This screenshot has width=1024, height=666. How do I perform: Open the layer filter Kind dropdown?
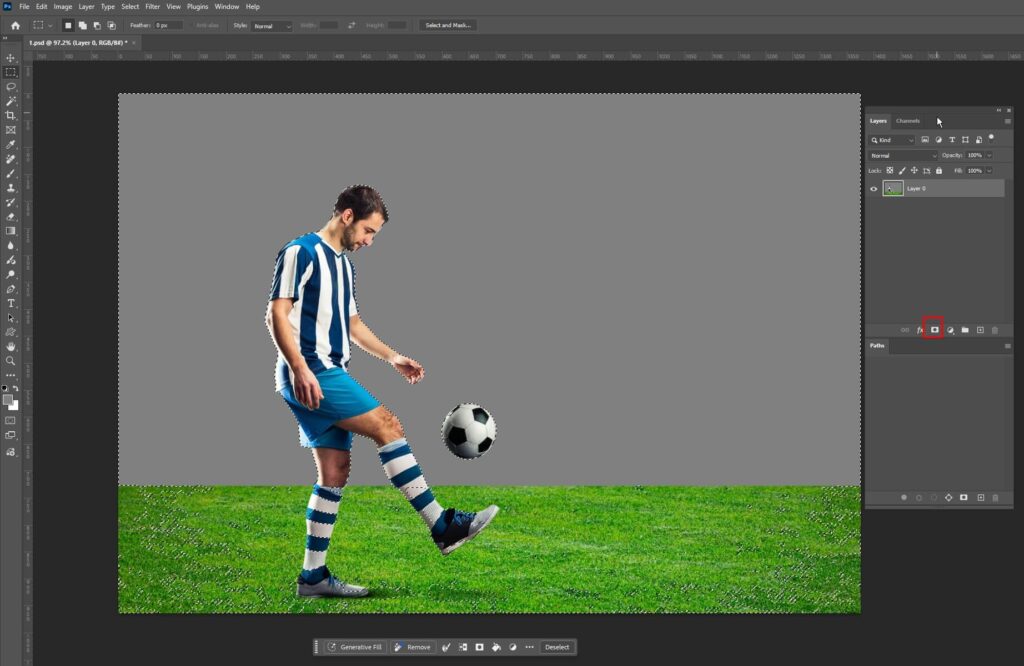(x=892, y=140)
